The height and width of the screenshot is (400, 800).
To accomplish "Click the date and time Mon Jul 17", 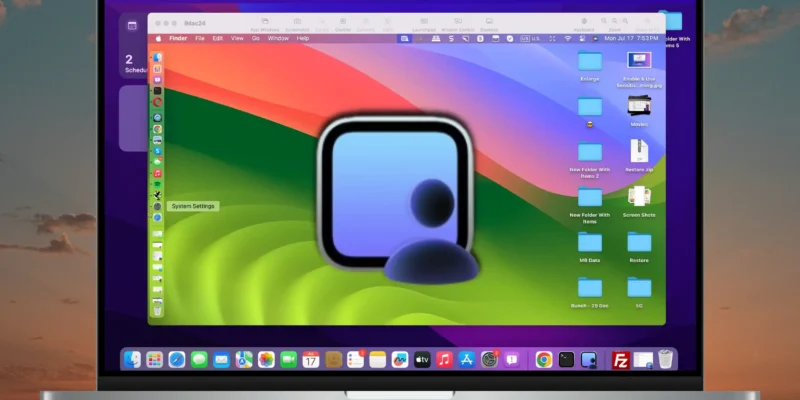I will [x=631, y=38].
